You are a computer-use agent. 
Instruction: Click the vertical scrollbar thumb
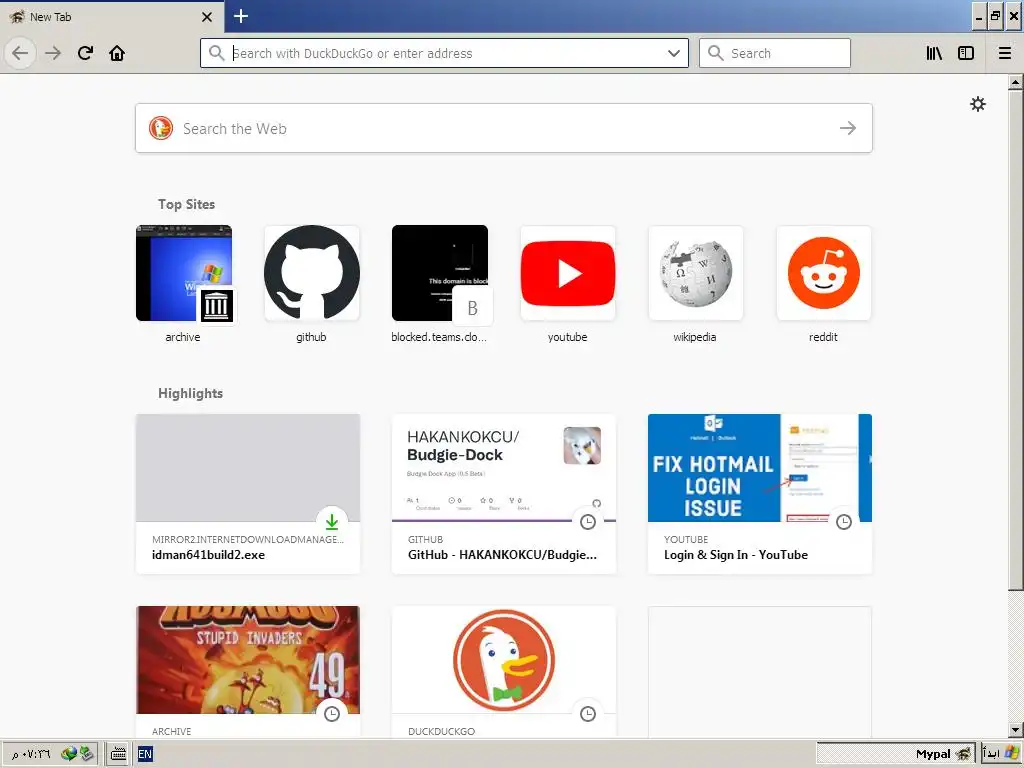pyautogui.click(x=1015, y=340)
